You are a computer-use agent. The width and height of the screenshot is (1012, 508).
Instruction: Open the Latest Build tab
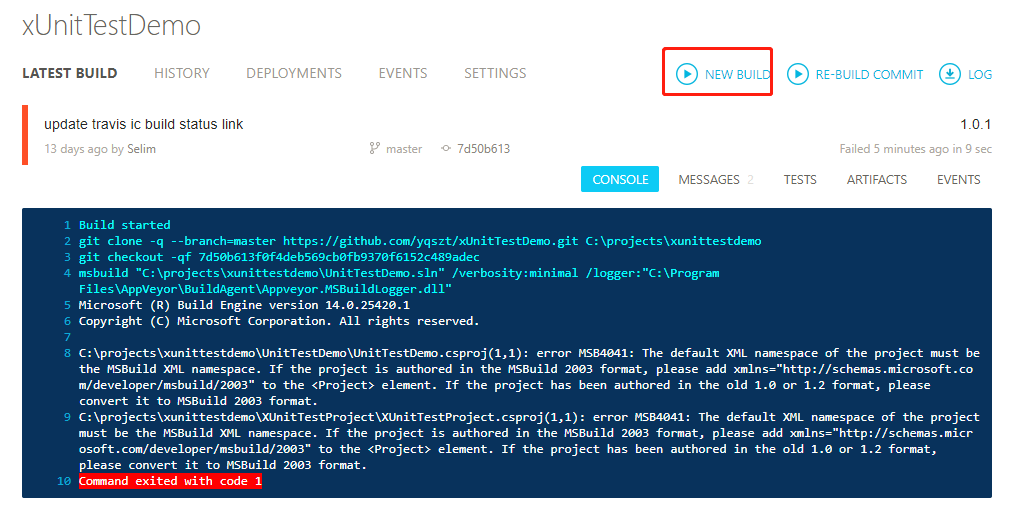70,73
